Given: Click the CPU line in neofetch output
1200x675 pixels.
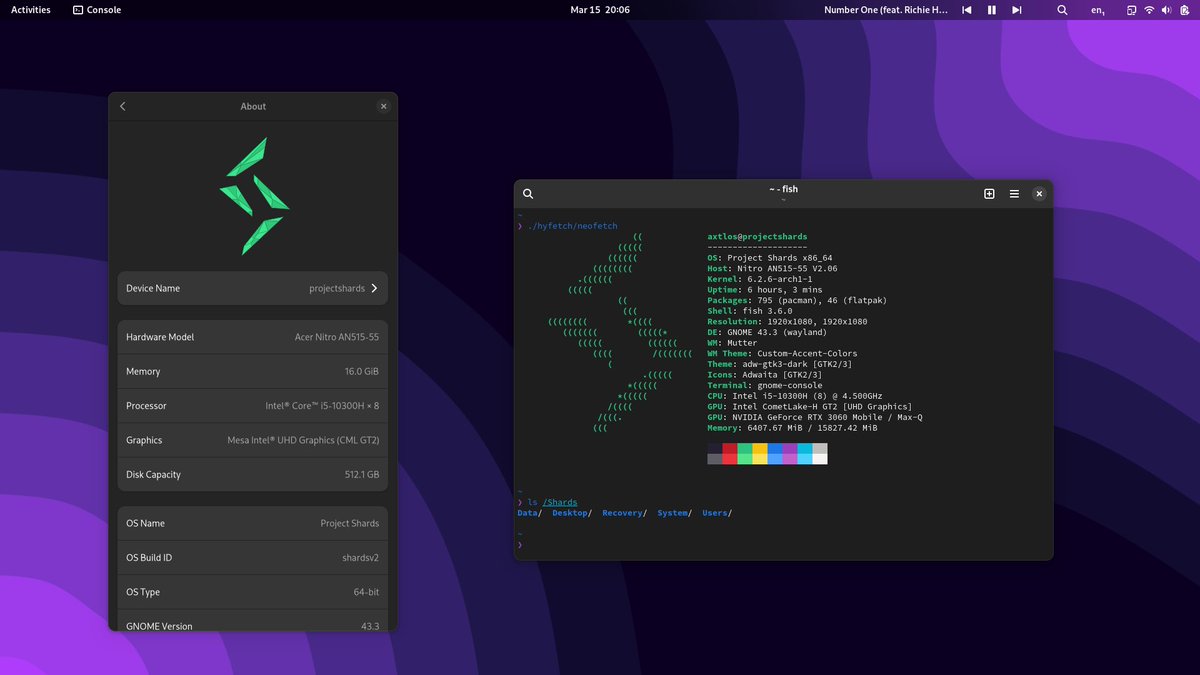Looking at the screenshot, I should pos(795,396).
